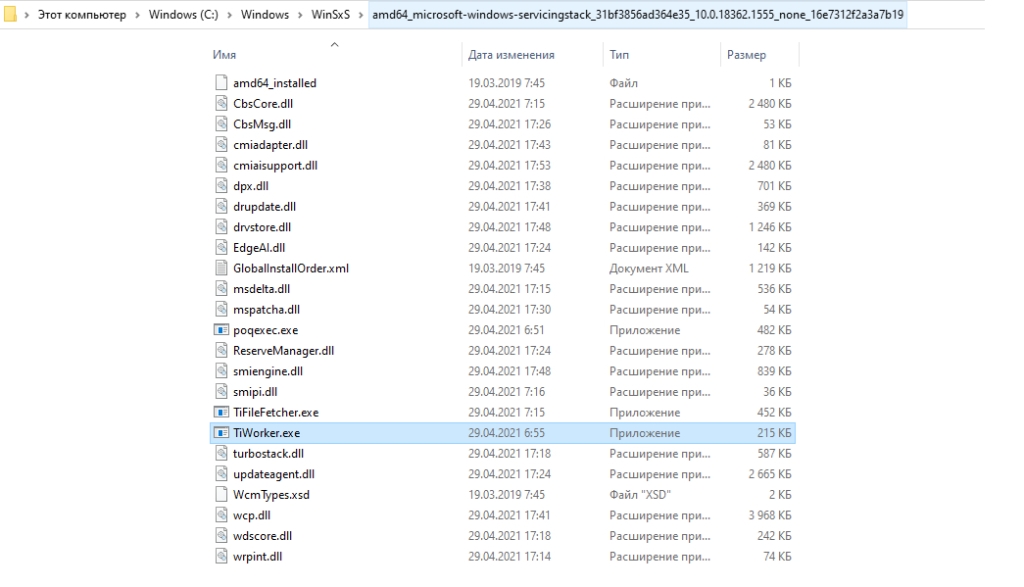Click the poqexec.exe application icon
1024x587 pixels.
click(x=222, y=330)
